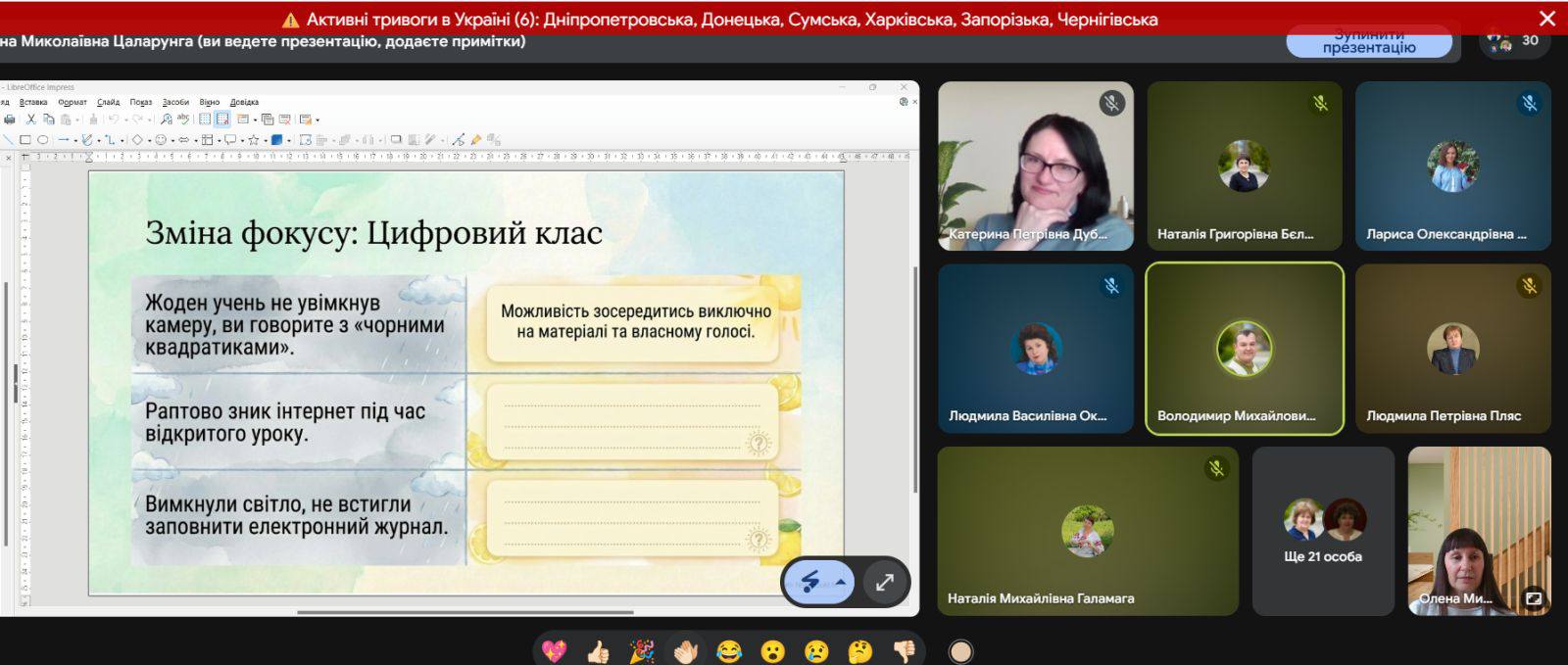The image size is (1568, 665).
Task: Open the Вікно menu in Impress
Action: coord(210,102)
